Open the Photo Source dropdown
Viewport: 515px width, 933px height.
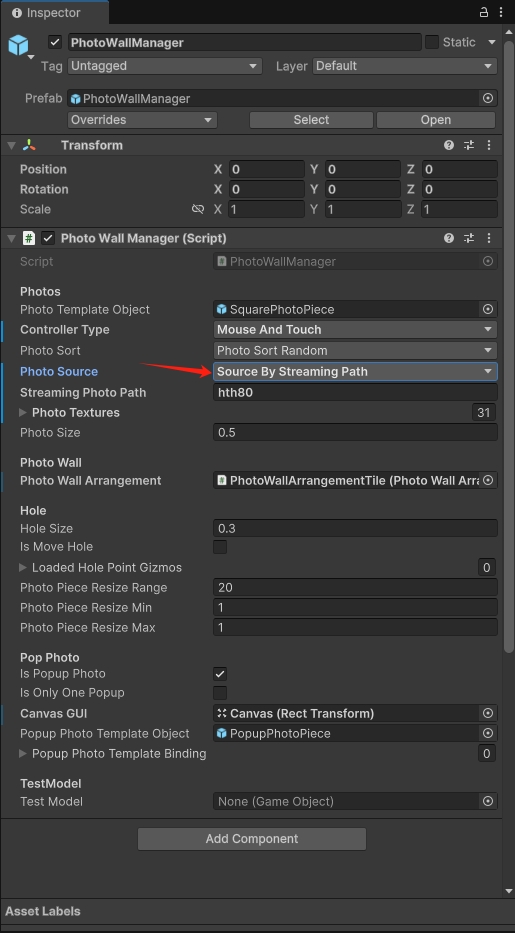point(355,371)
